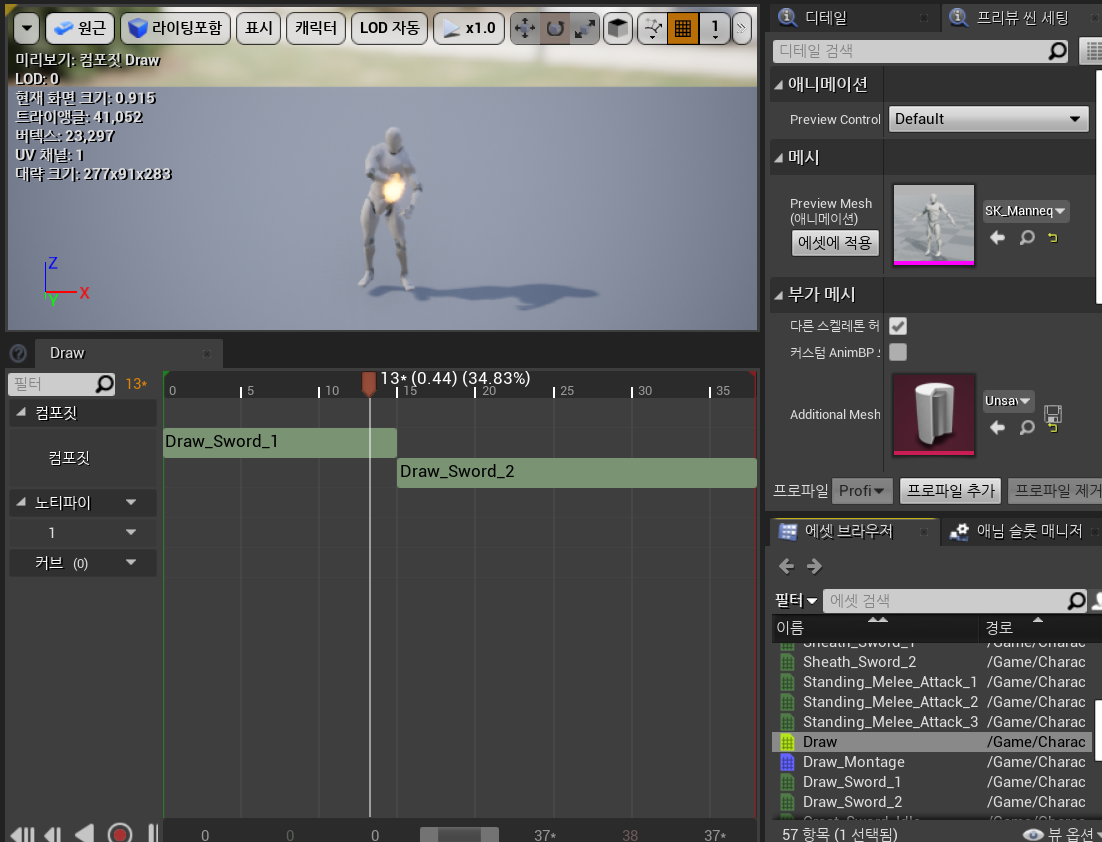The image size is (1102, 842).
Task: Open the 라이팅포함 view mode menu
Action: (176, 28)
